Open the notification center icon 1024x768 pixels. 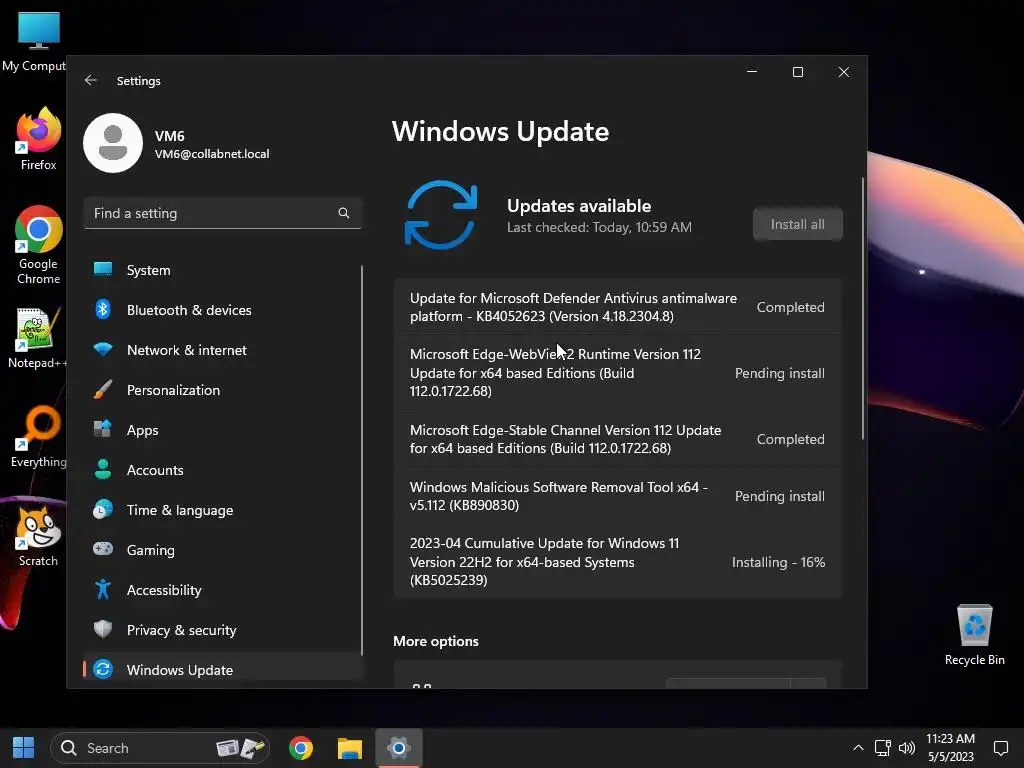pyautogui.click(x=1000, y=748)
